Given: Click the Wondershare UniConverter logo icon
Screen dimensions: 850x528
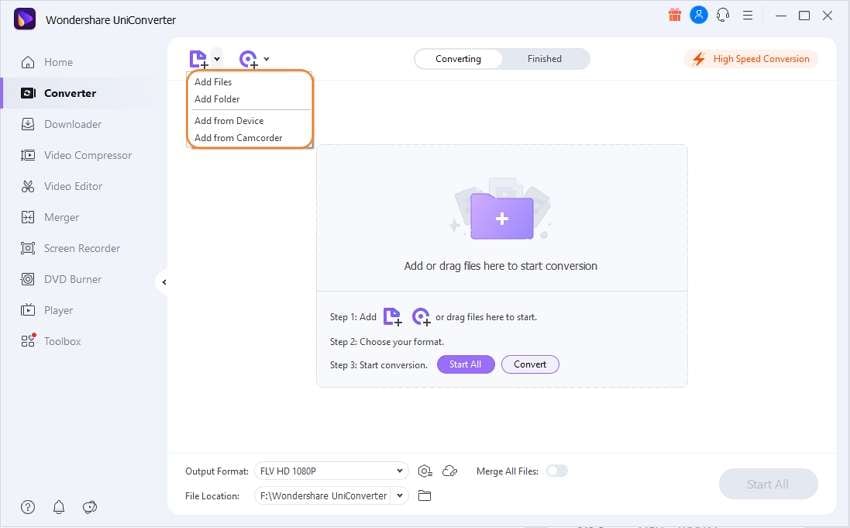Looking at the screenshot, I should (x=24, y=20).
